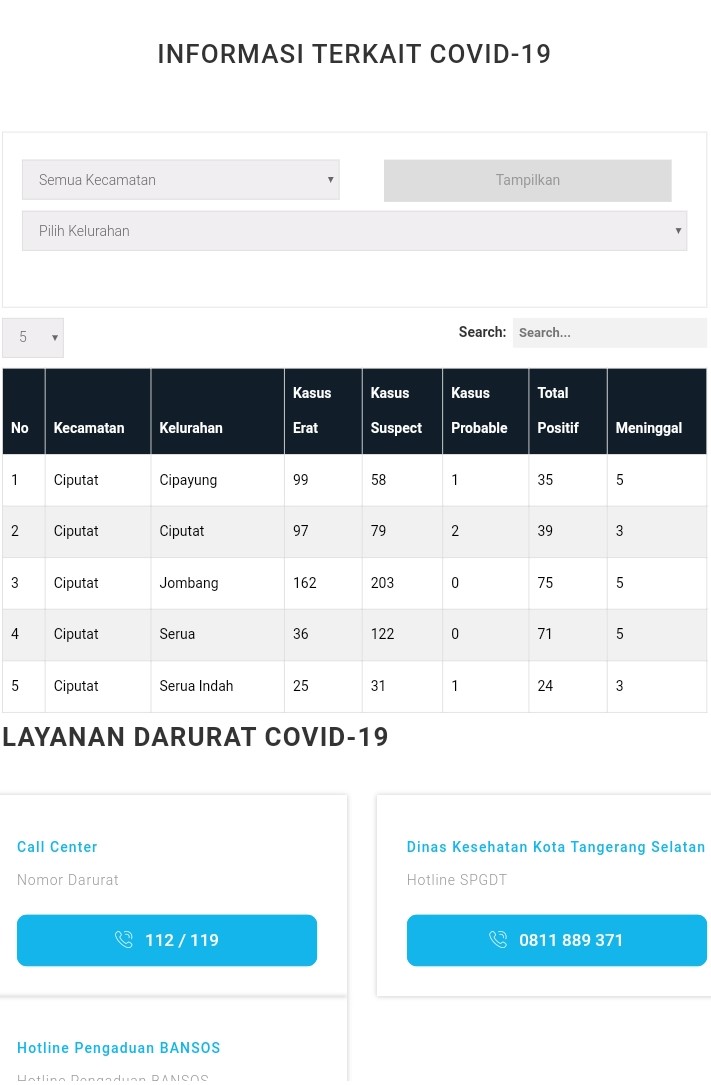Sort table by Kecamatan column header
This screenshot has height=1085, width=711.
point(90,428)
